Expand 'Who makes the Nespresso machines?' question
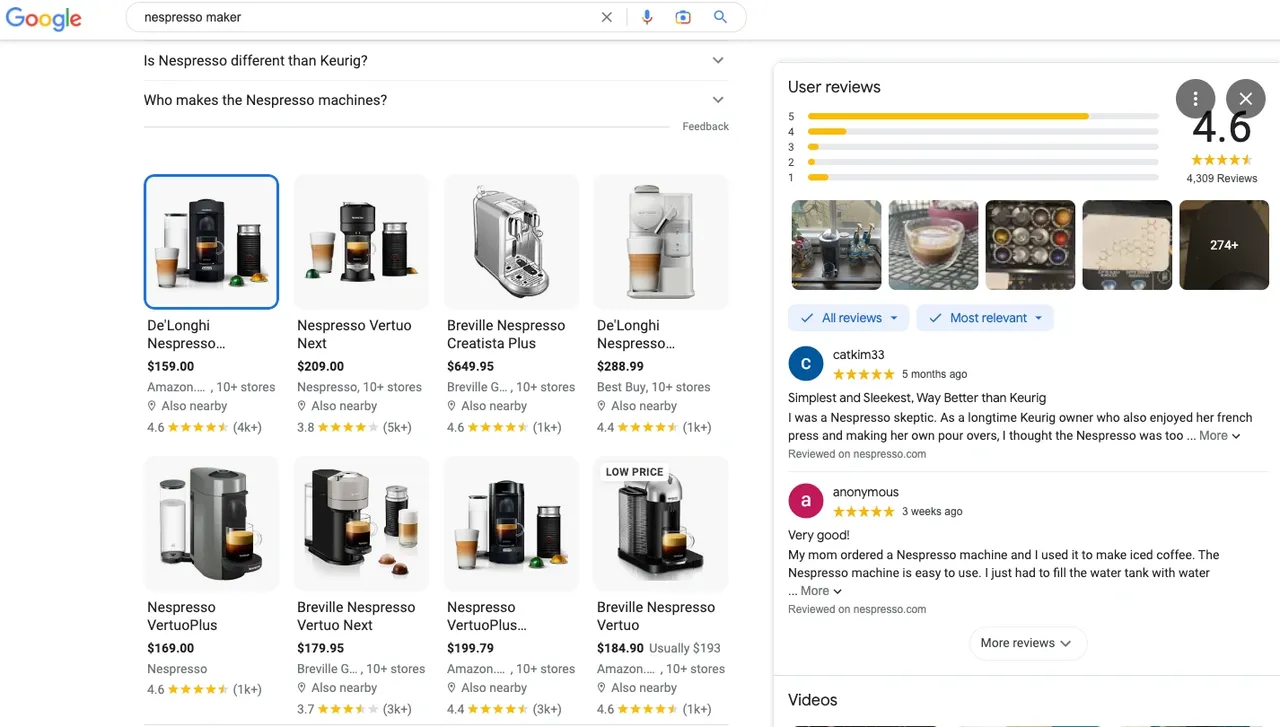This screenshot has height=727, width=1280. [436, 100]
